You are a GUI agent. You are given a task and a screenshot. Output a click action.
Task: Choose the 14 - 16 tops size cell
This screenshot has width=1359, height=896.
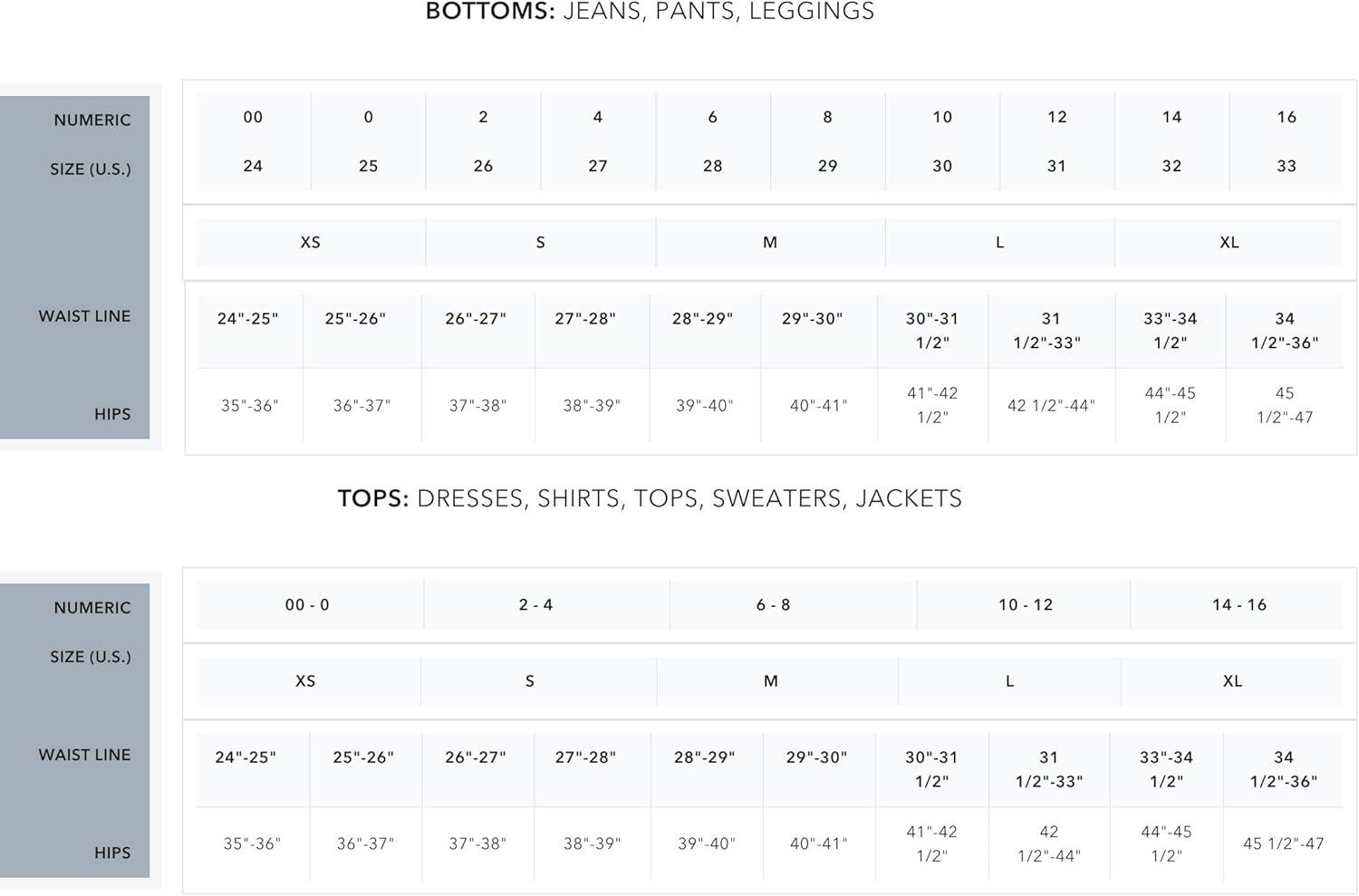pyautogui.click(x=1239, y=605)
